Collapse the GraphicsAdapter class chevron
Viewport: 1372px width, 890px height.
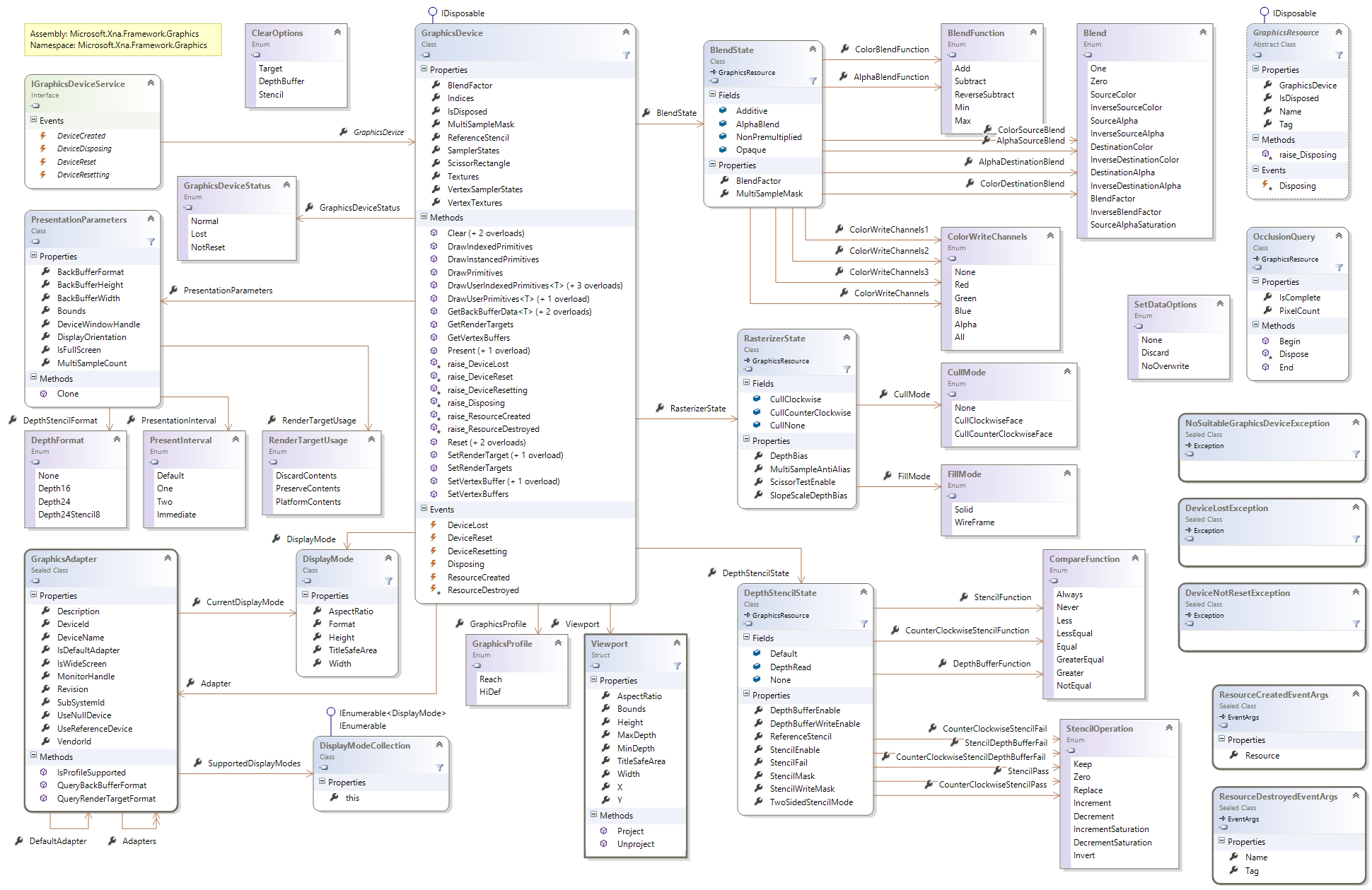click(x=168, y=558)
